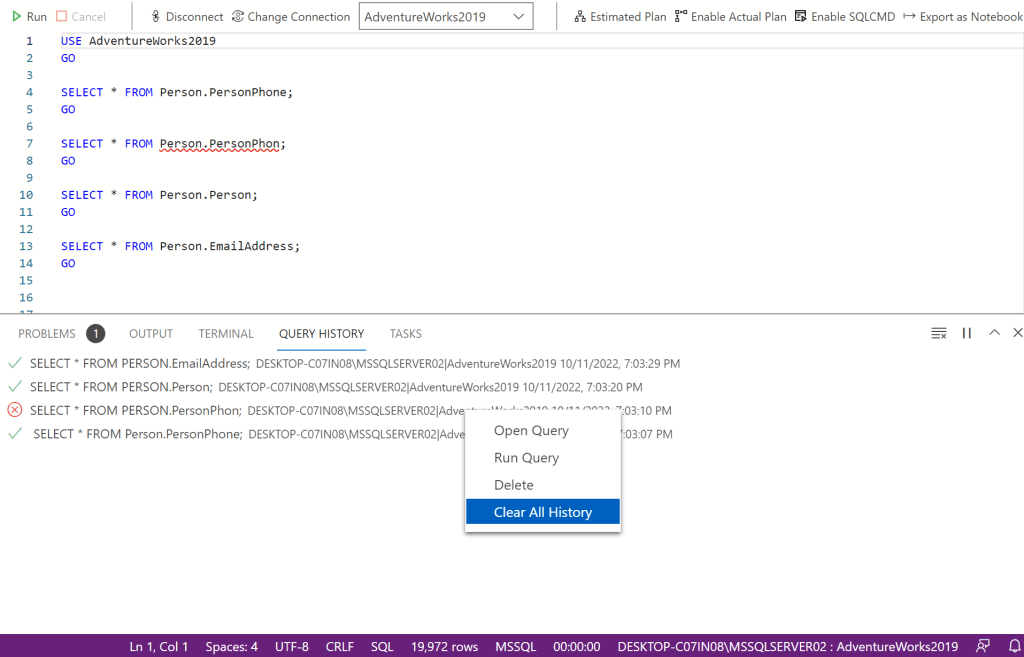
Task: Export the query as a Notebook
Action: [x=962, y=17]
